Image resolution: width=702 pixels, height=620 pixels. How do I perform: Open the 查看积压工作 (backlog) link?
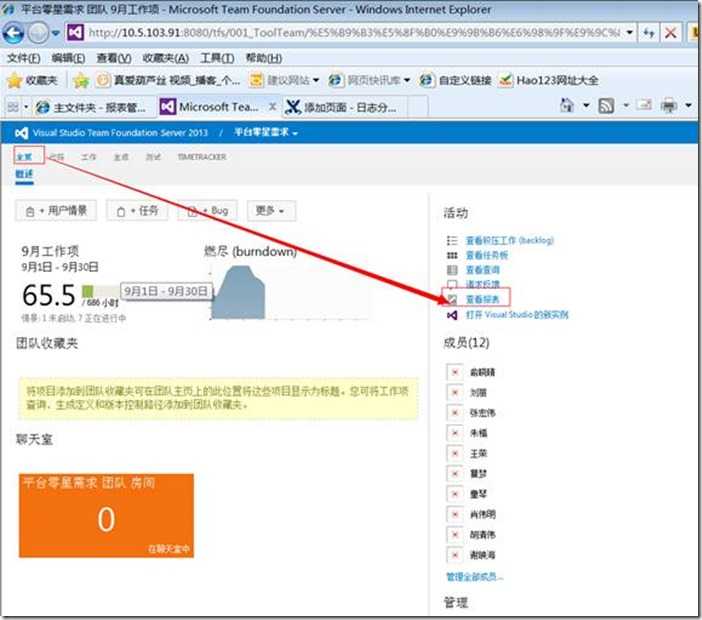point(509,240)
